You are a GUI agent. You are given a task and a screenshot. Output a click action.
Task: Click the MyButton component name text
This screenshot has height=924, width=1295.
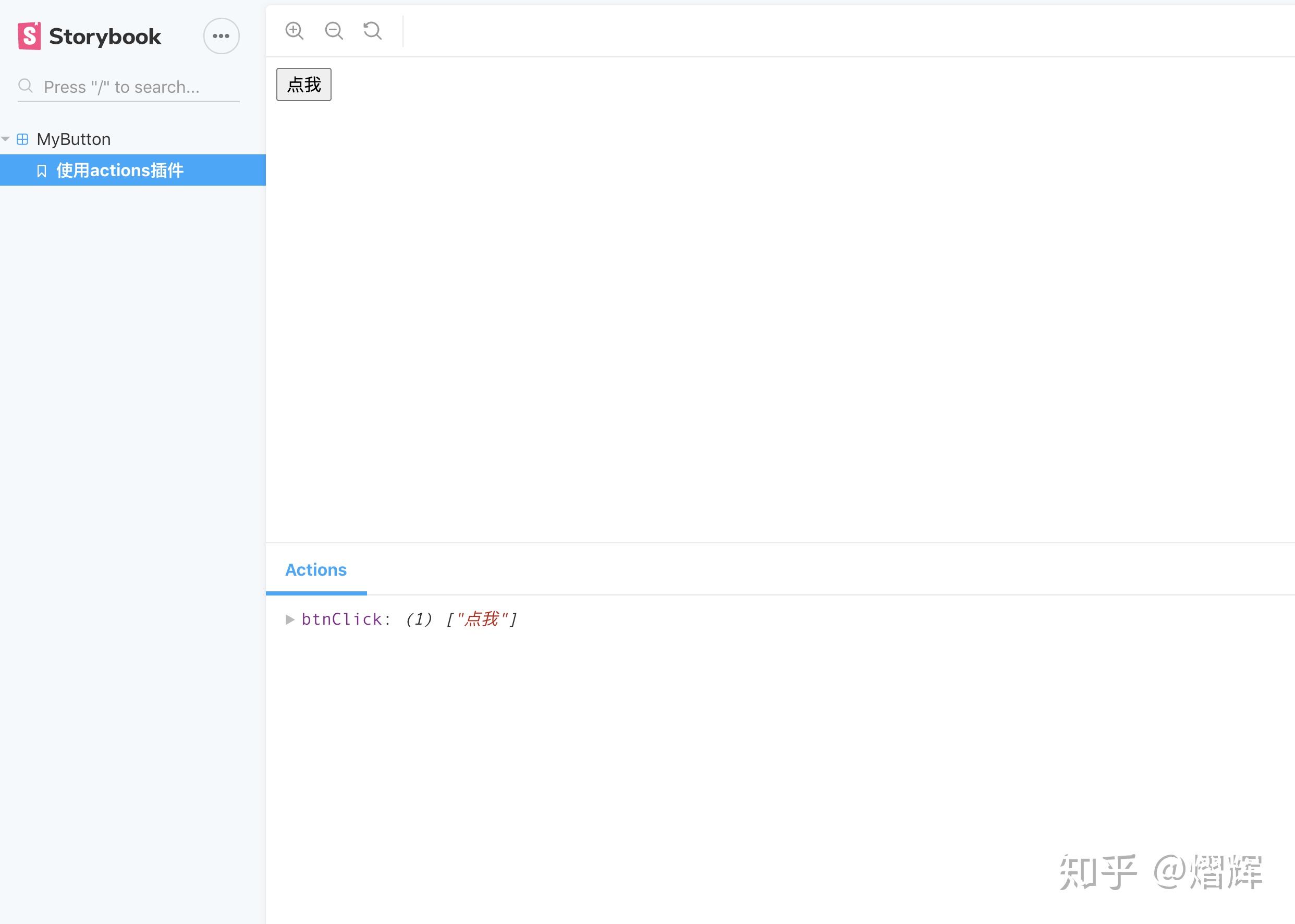[x=74, y=139]
